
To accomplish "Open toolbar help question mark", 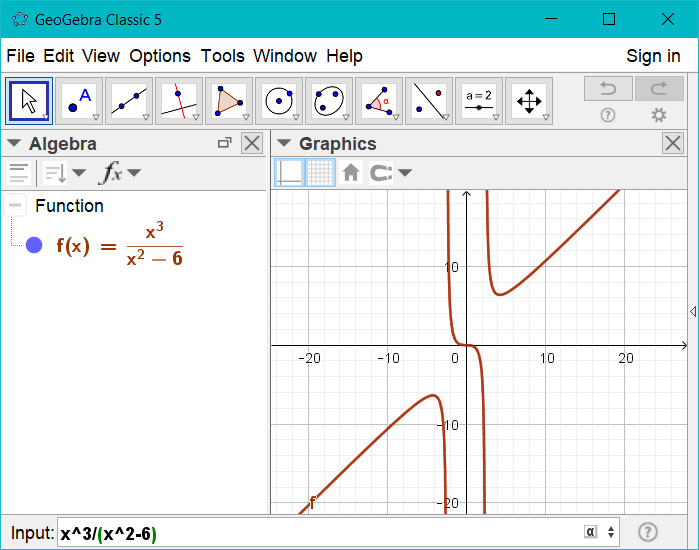I will tap(608, 115).
